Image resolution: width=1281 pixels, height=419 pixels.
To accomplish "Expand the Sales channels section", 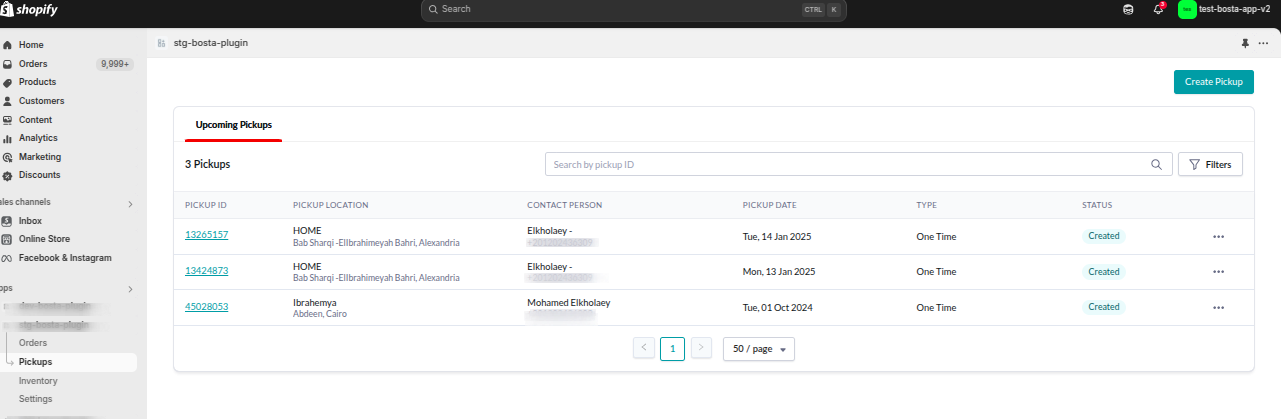I will pos(130,204).
